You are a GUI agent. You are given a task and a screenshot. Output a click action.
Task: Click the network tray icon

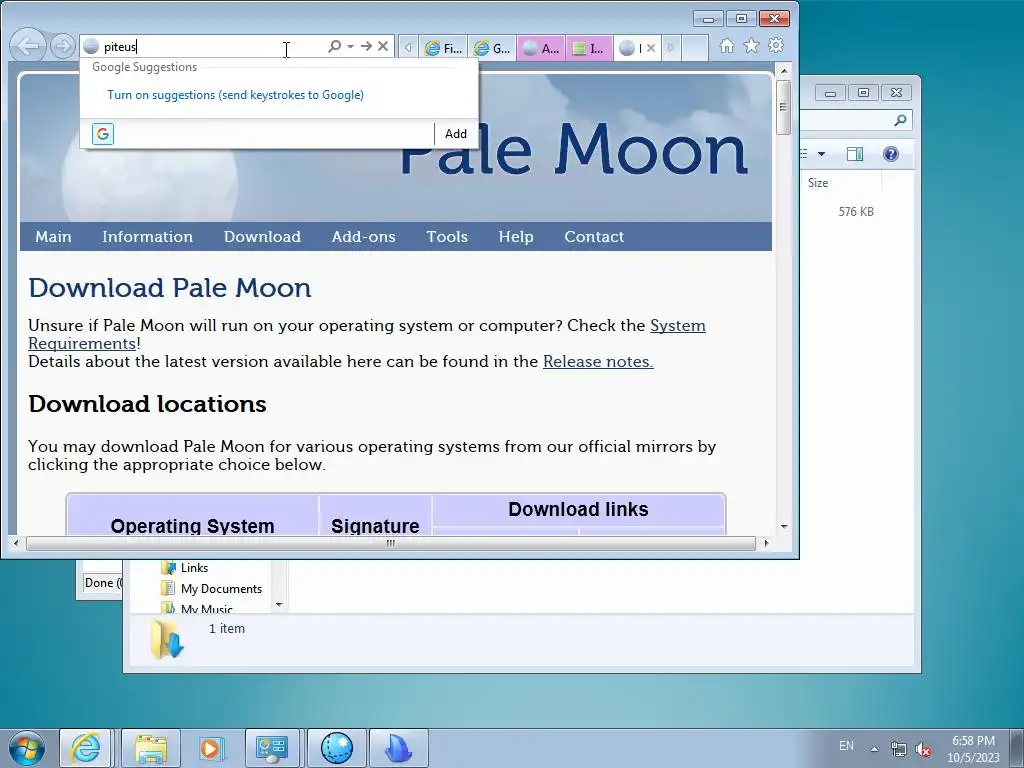point(899,749)
